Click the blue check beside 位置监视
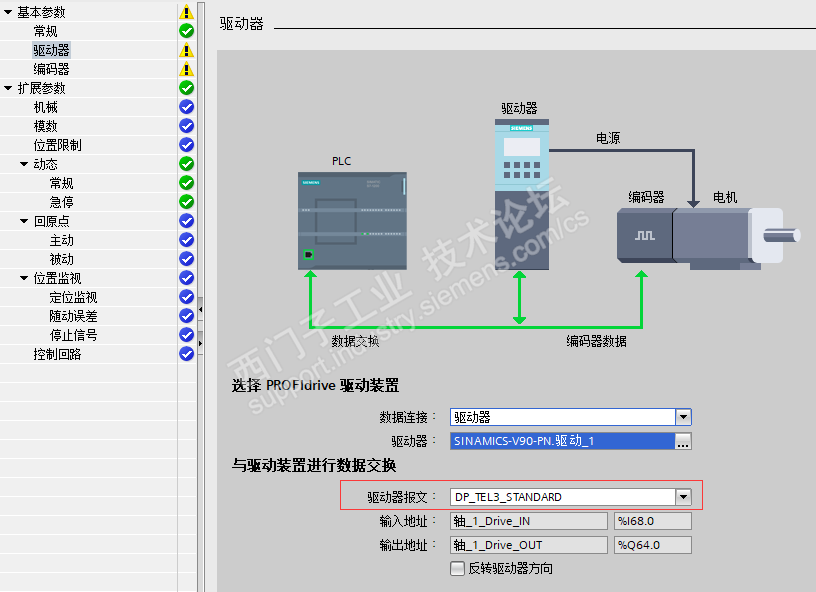Screen dimensions: 816x592 coord(186,278)
